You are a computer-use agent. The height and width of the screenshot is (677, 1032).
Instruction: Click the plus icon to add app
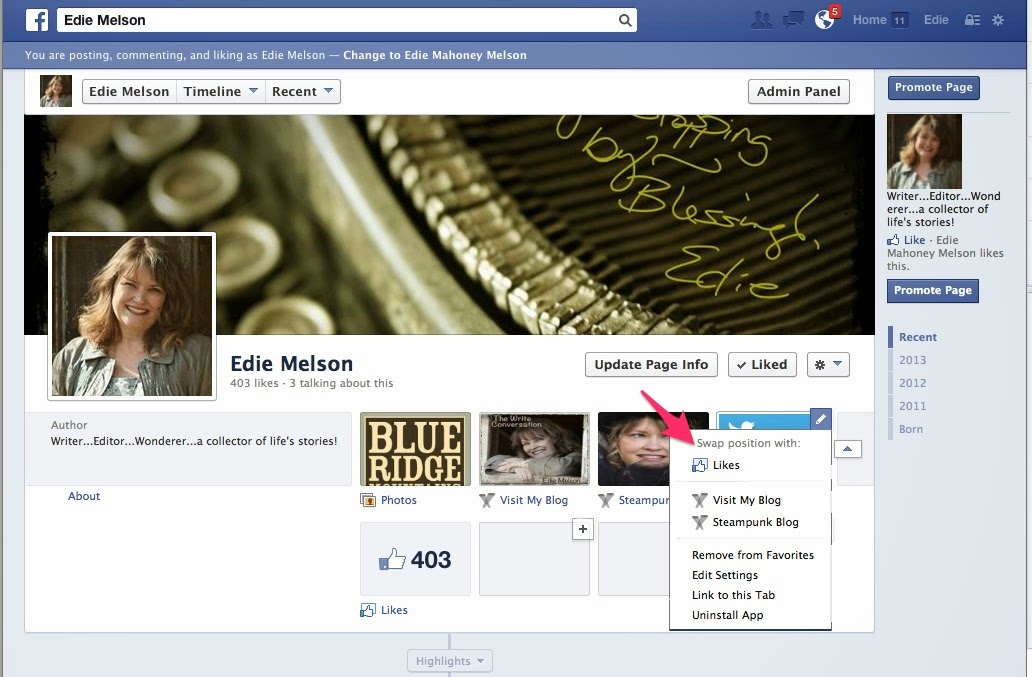tap(582, 529)
